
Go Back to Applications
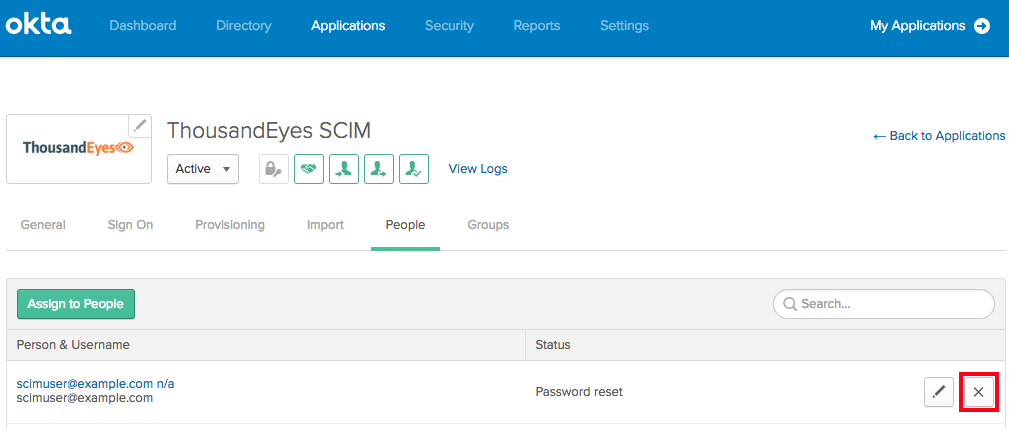pyautogui.click(x=939, y=136)
